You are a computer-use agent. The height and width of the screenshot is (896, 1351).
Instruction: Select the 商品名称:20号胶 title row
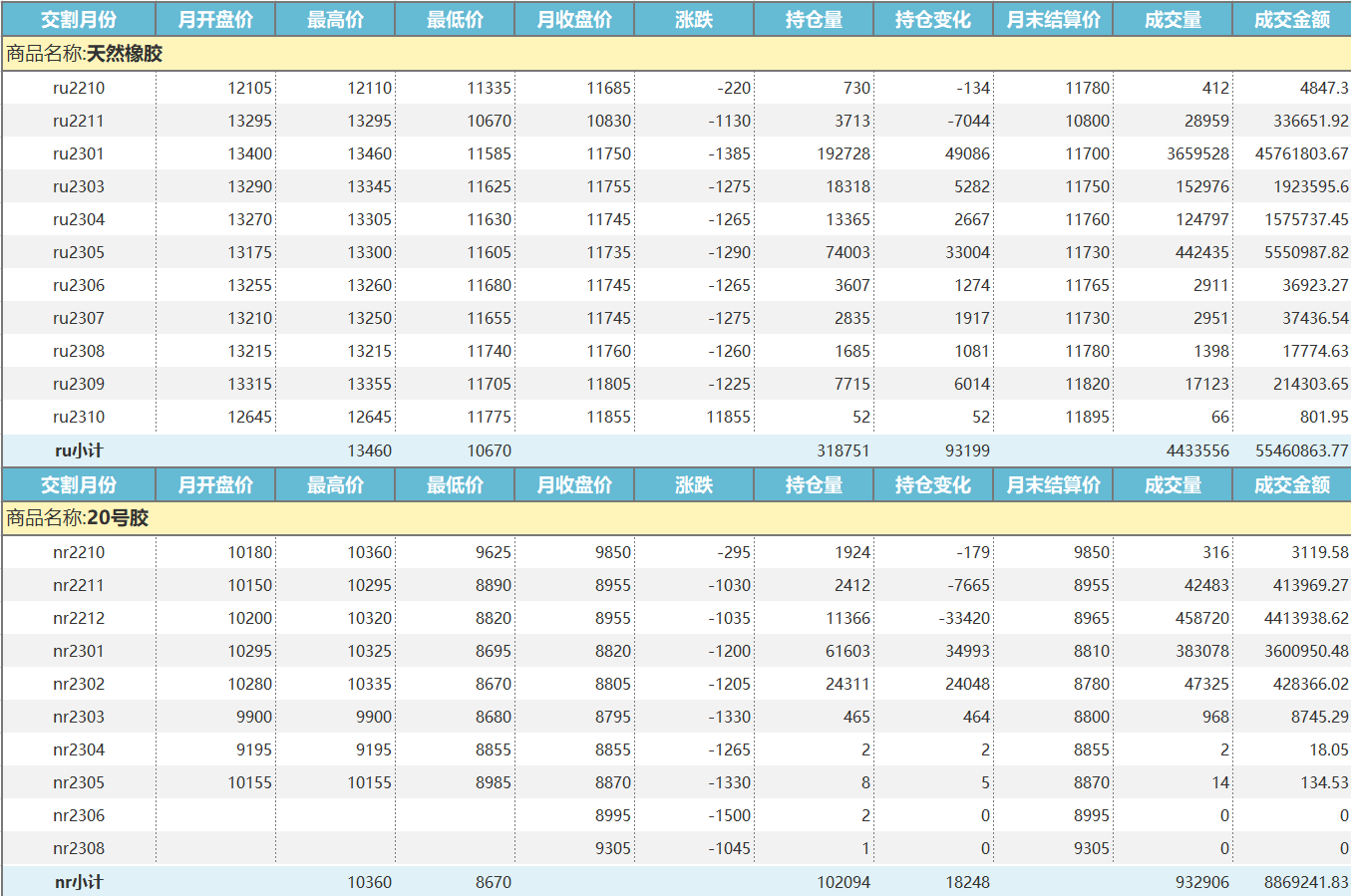(676, 518)
